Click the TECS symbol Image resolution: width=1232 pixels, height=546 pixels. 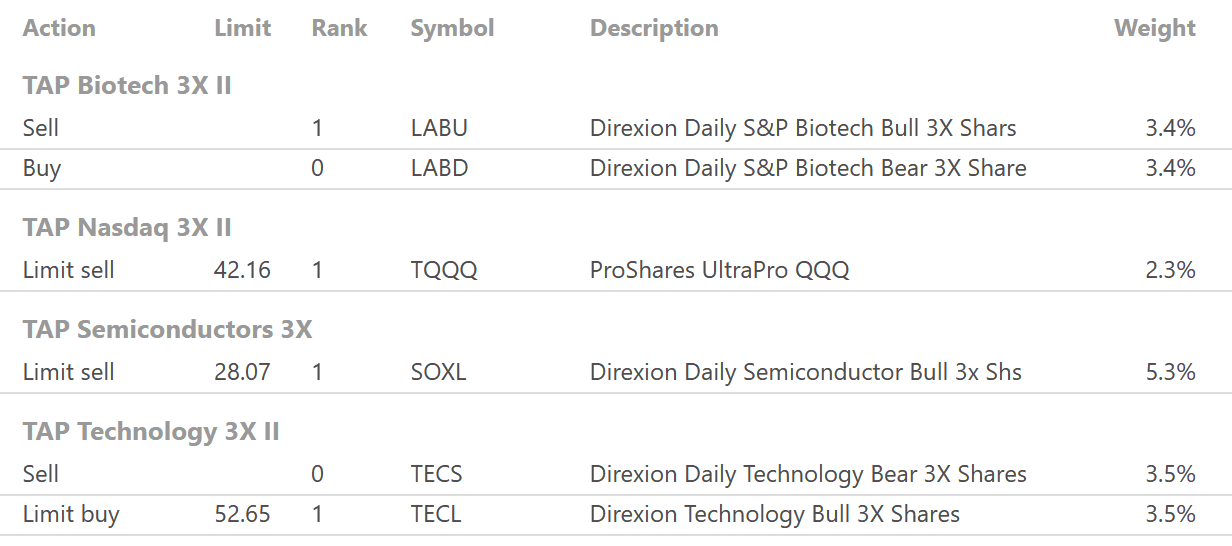click(436, 474)
